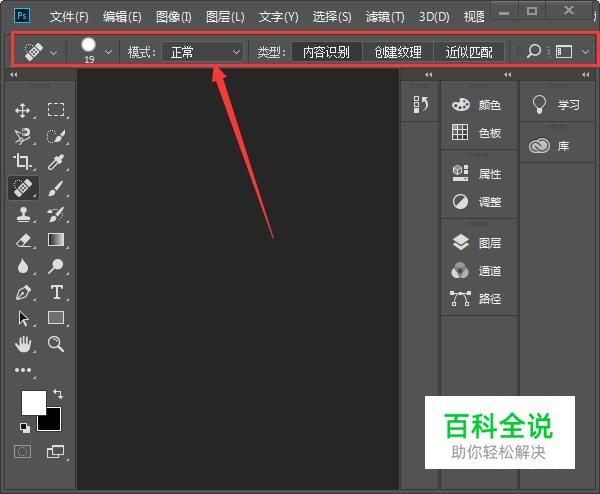Open the Edit Toolbar three-dots menu
Image resolution: width=600 pixels, height=494 pixels.
click(23, 370)
